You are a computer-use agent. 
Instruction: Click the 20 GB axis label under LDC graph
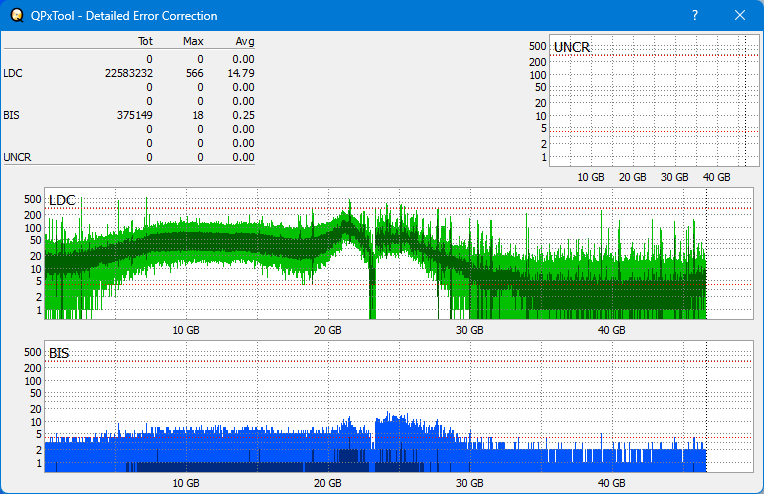point(327,330)
